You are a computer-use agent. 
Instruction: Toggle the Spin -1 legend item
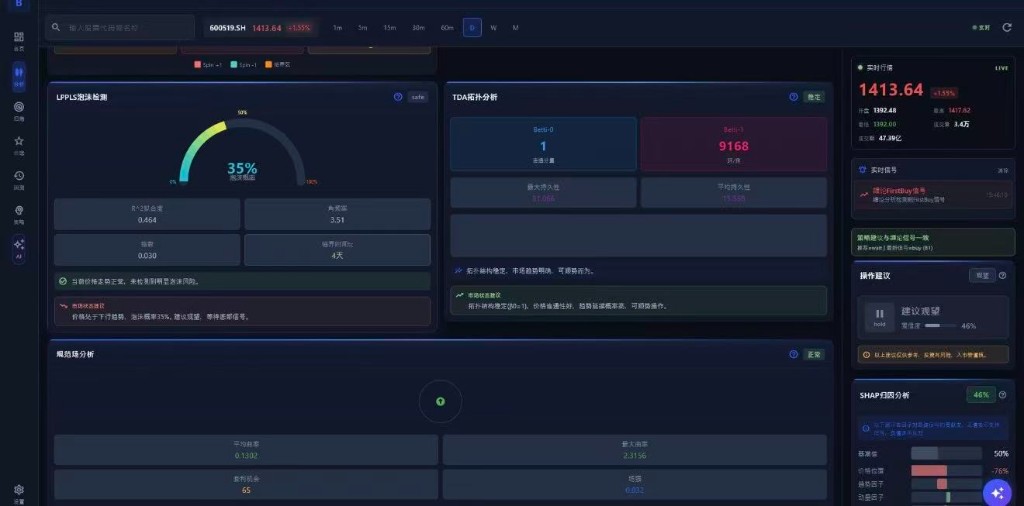pos(244,65)
